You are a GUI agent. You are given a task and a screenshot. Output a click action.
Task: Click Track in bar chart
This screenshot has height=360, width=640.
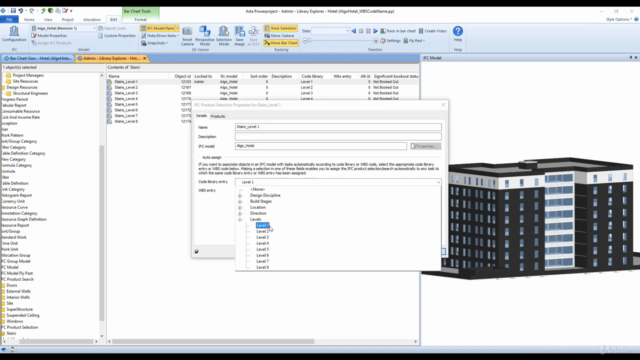pos(398,31)
